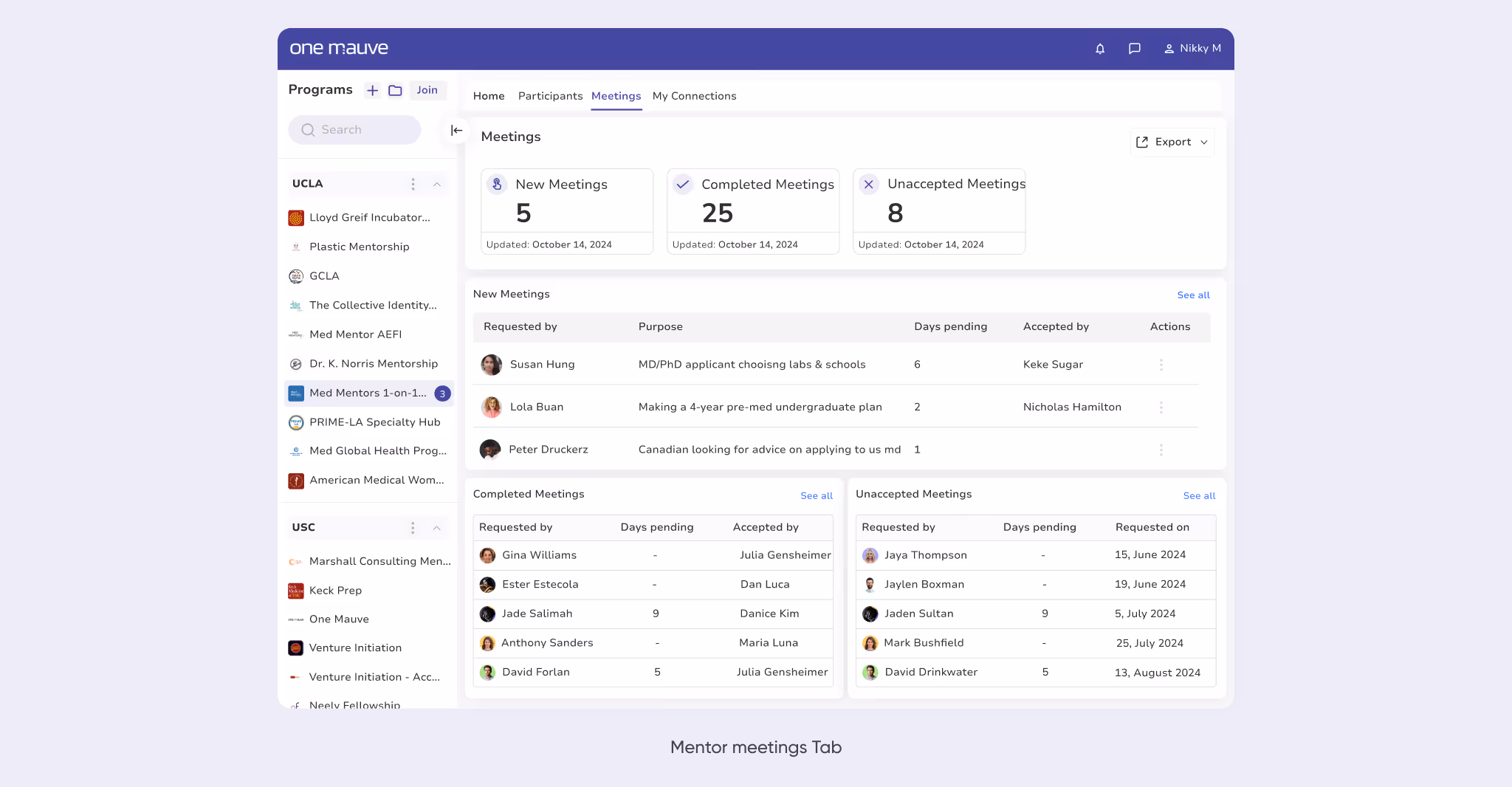Open the USC section options menu

click(x=413, y=528)
